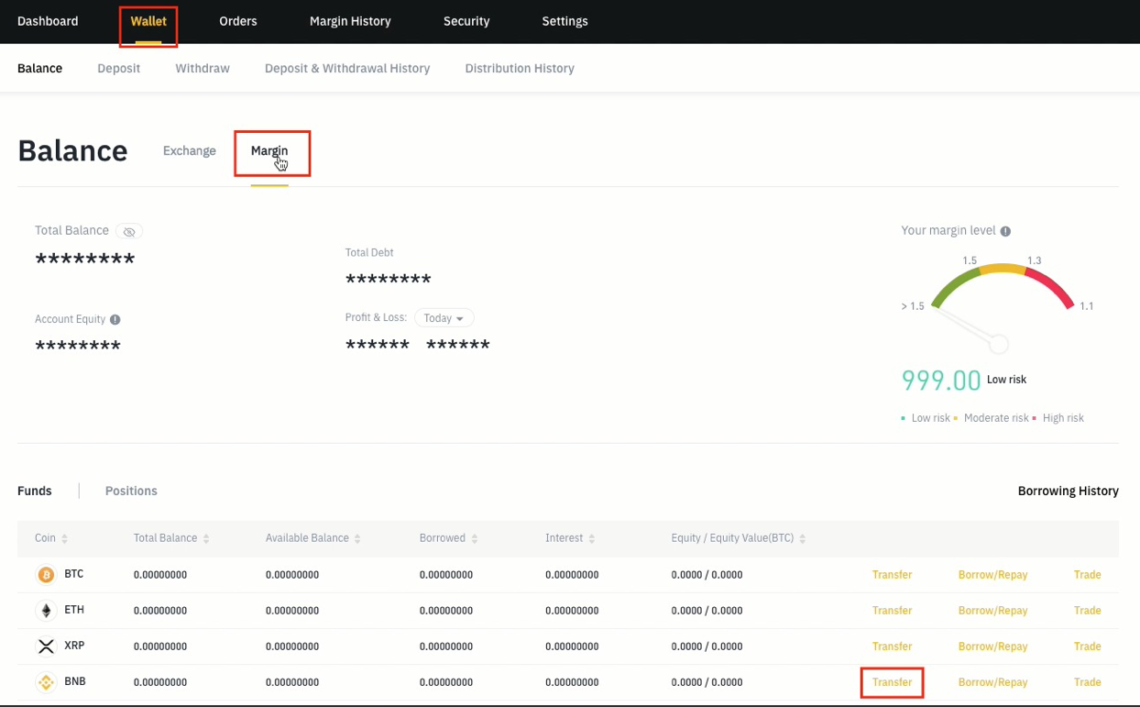This screenshot has height=707, width=1140.
Task: Transfer funds for the BNB row
Action: 892,682
